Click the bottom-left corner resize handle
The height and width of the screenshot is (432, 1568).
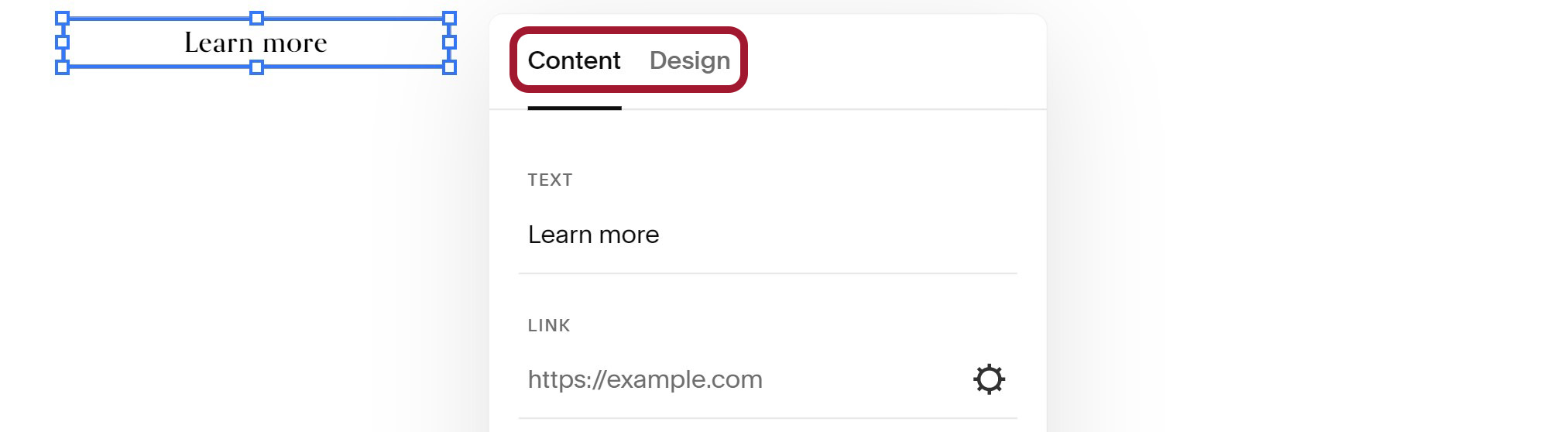pyautogui.click(x=63, y=67)
